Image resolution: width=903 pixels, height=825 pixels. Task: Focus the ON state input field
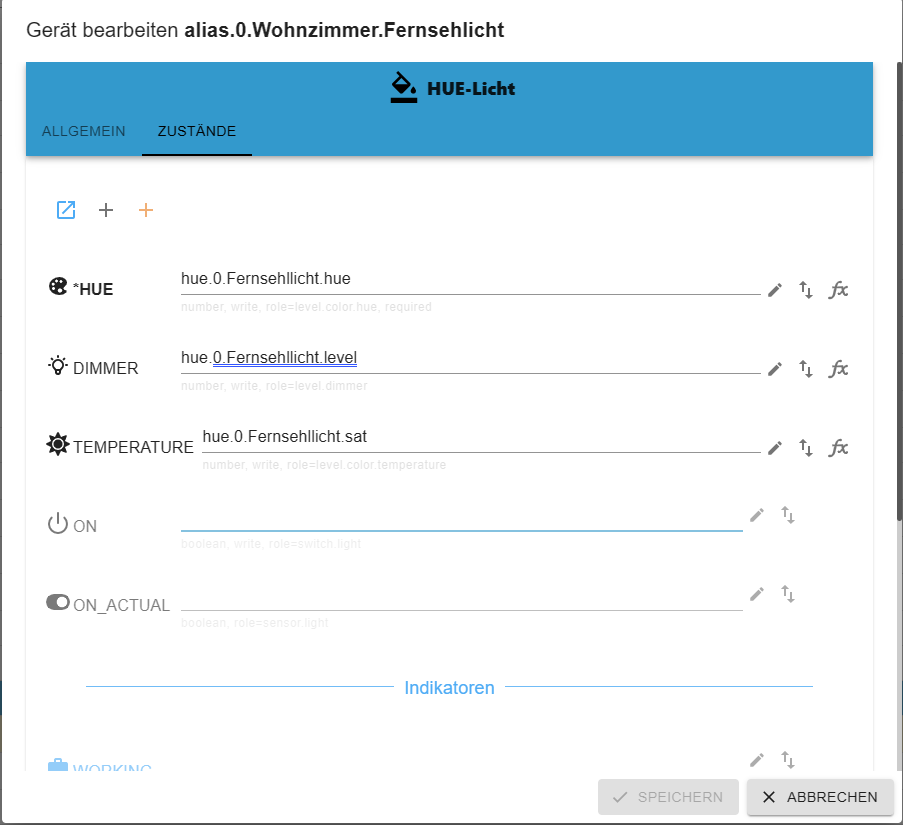(x=461, y=517)
